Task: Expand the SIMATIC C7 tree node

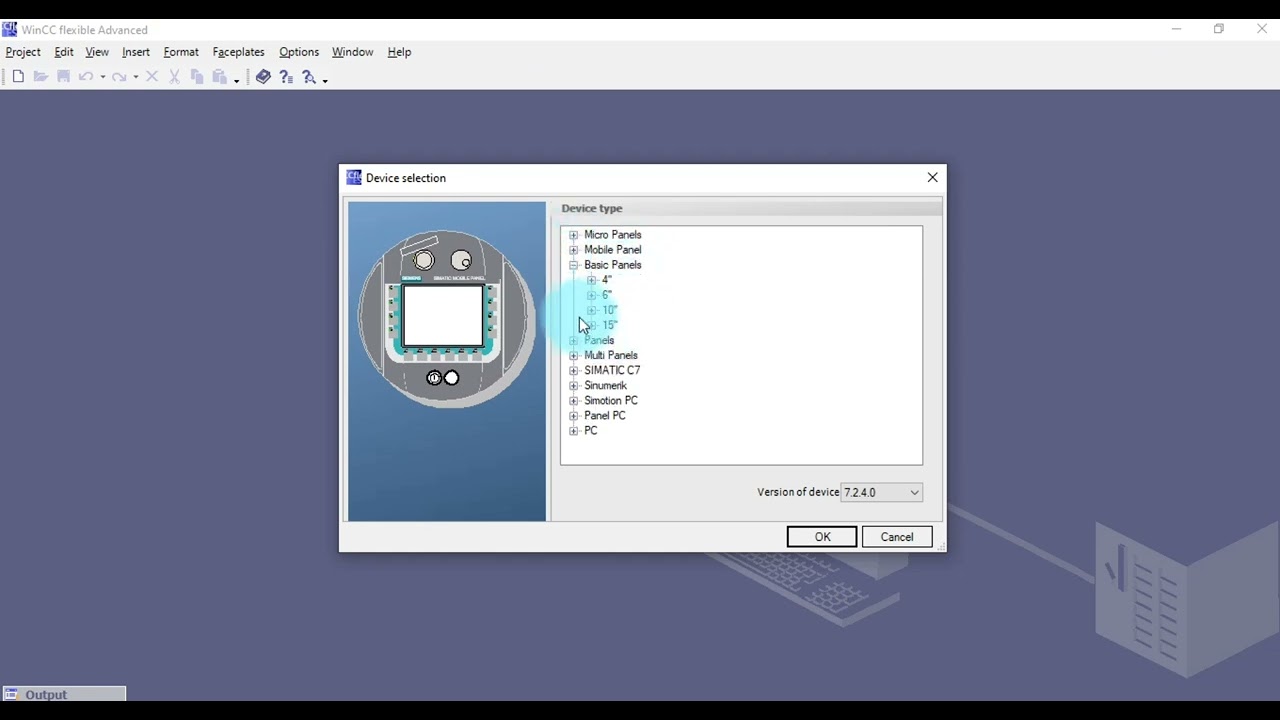Action: coord(574,370)
